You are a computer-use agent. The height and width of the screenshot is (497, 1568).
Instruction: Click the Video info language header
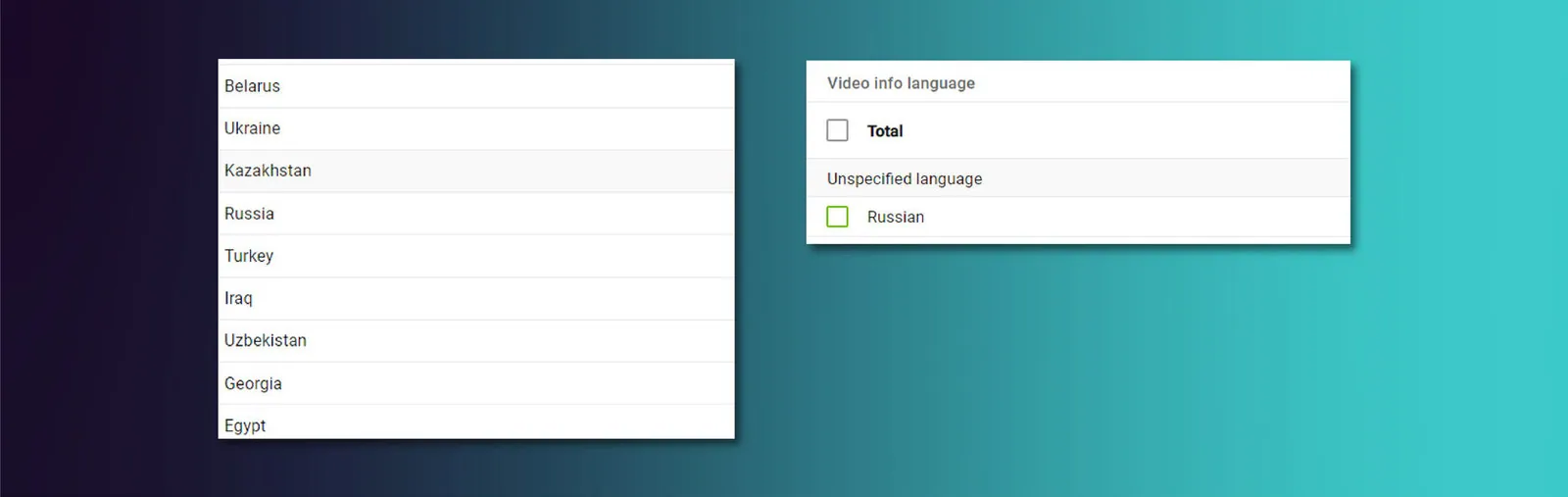(901, 83)
